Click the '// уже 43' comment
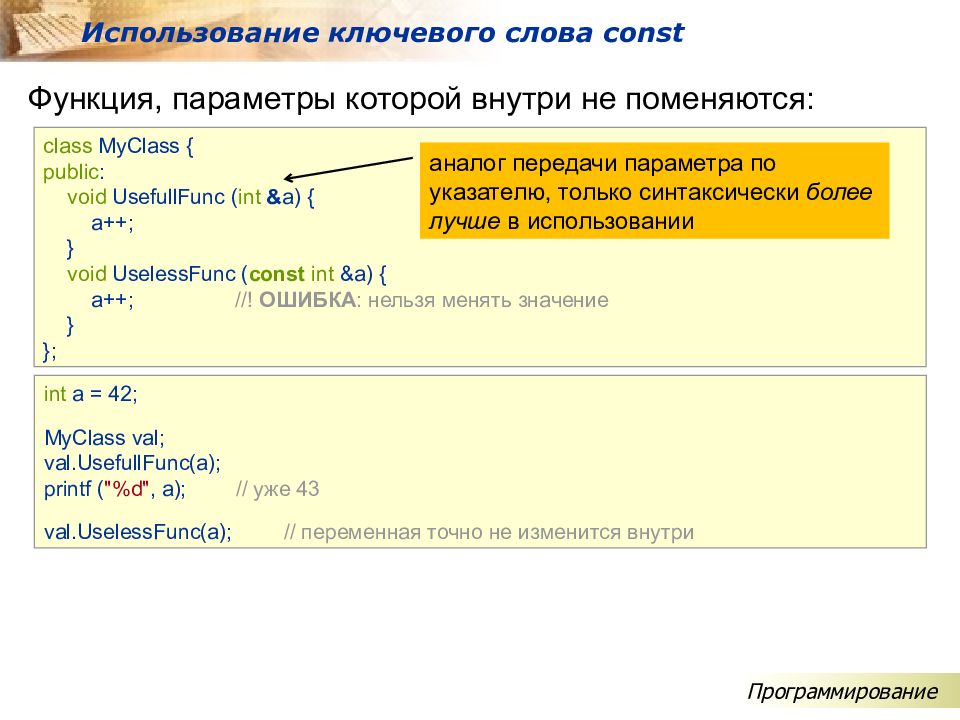Screen dimensions: 960x720 tap(277, 489)
